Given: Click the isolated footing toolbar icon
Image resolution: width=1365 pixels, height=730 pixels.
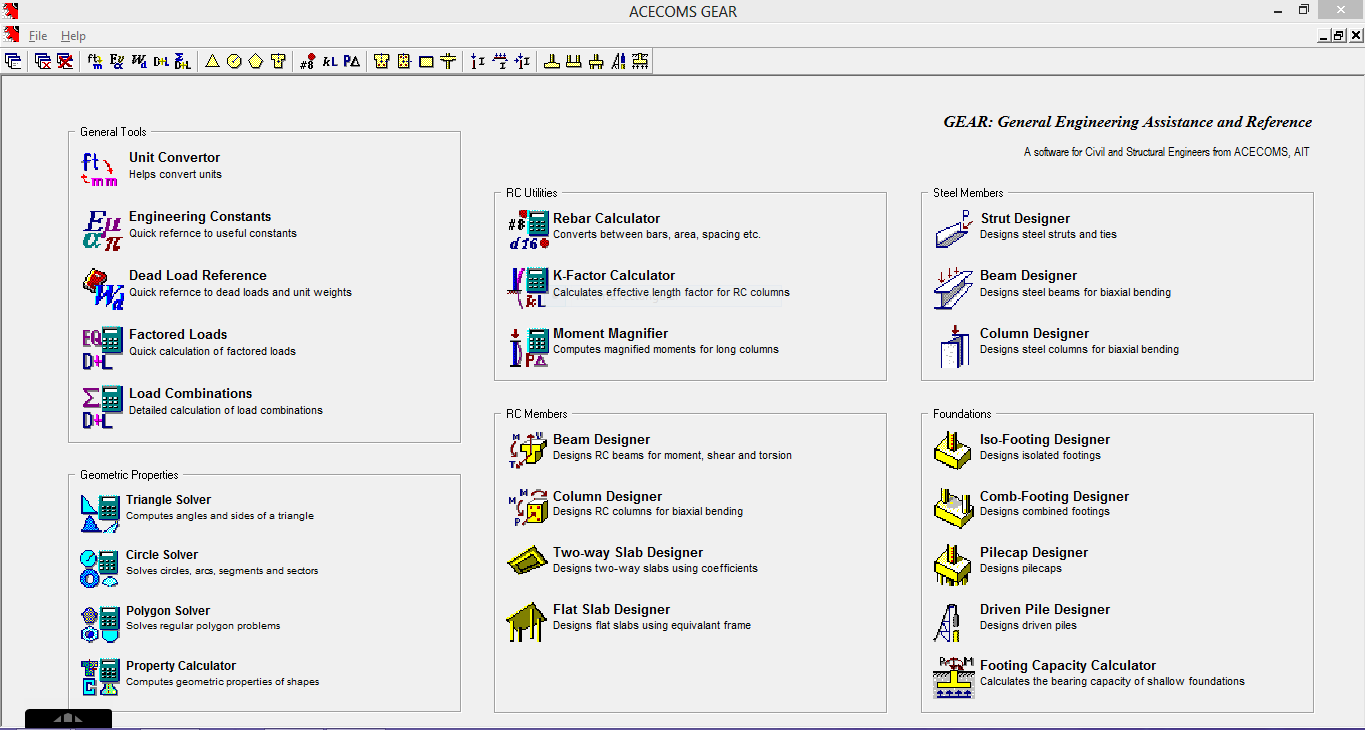Looking at the screenshot, I should point(552,61).
